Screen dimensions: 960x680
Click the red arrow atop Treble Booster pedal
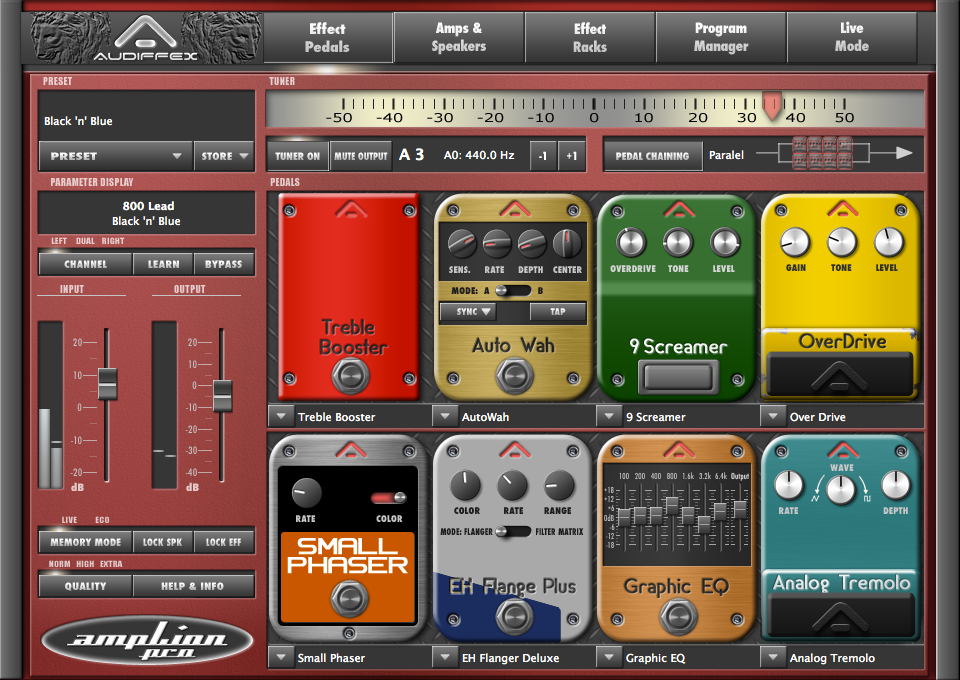click(x=351, y=209)
